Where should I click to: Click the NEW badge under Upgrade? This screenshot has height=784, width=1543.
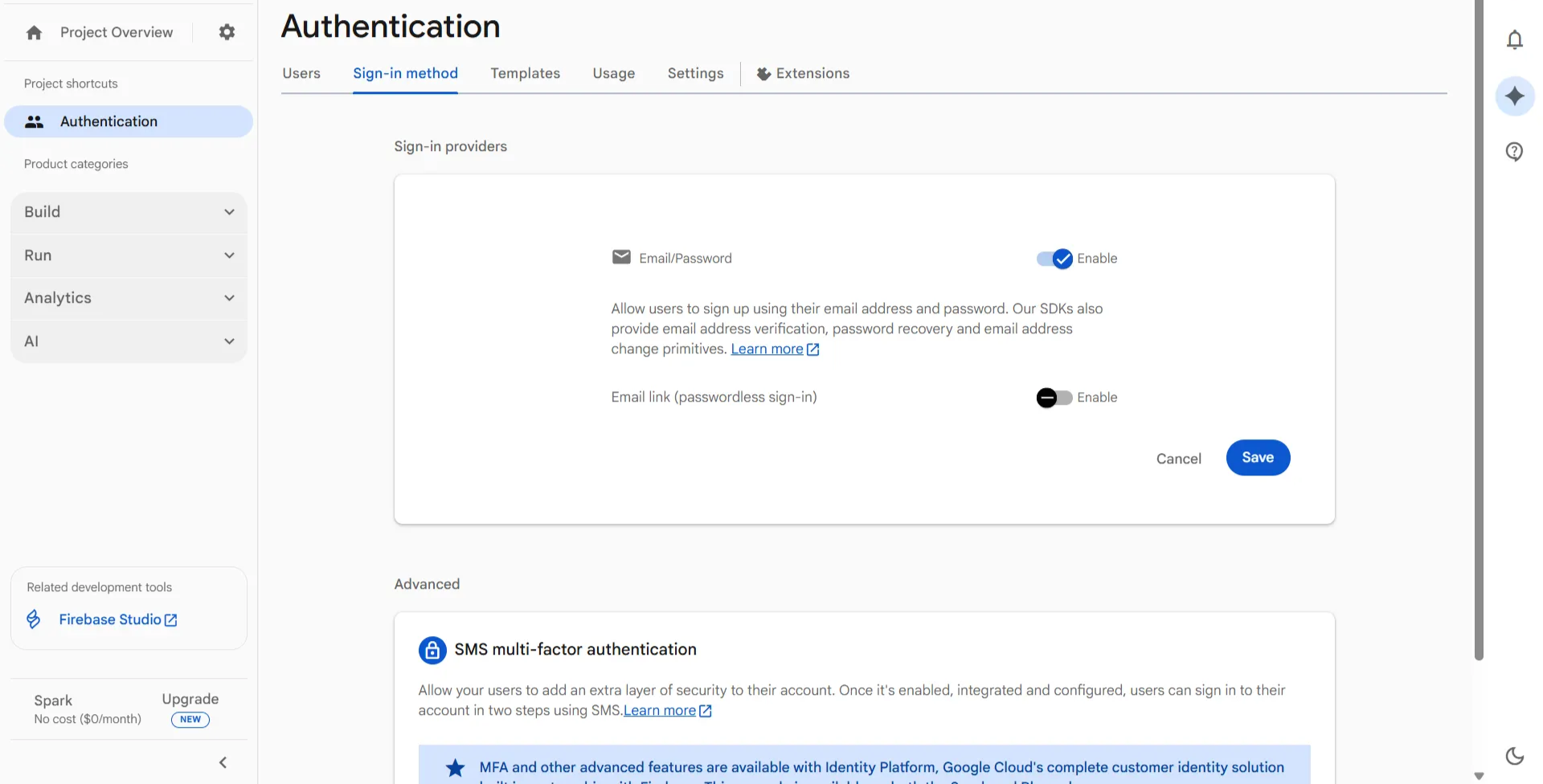point(190,720)
